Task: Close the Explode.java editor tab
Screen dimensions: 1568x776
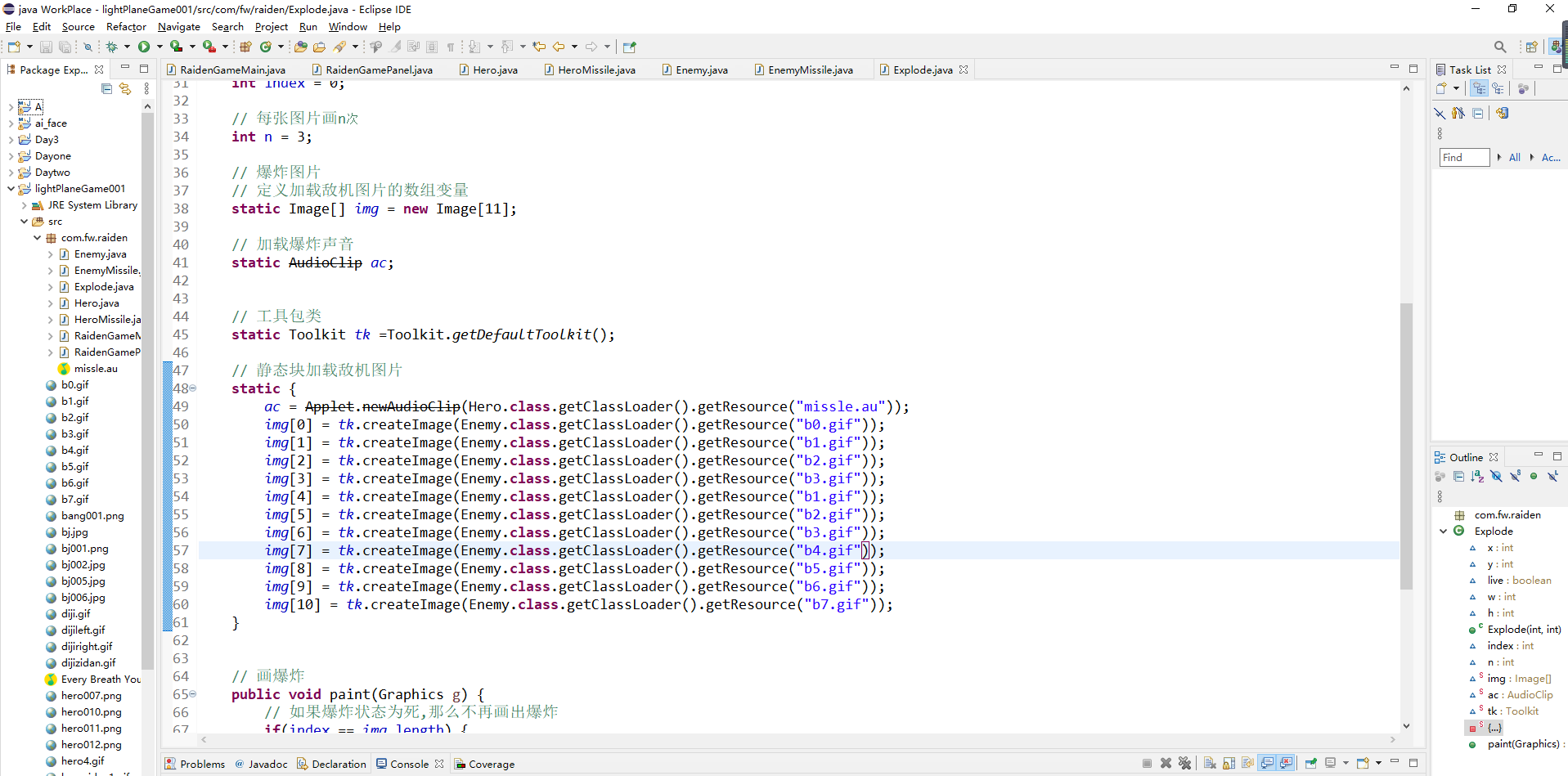Action: [964, 70]
